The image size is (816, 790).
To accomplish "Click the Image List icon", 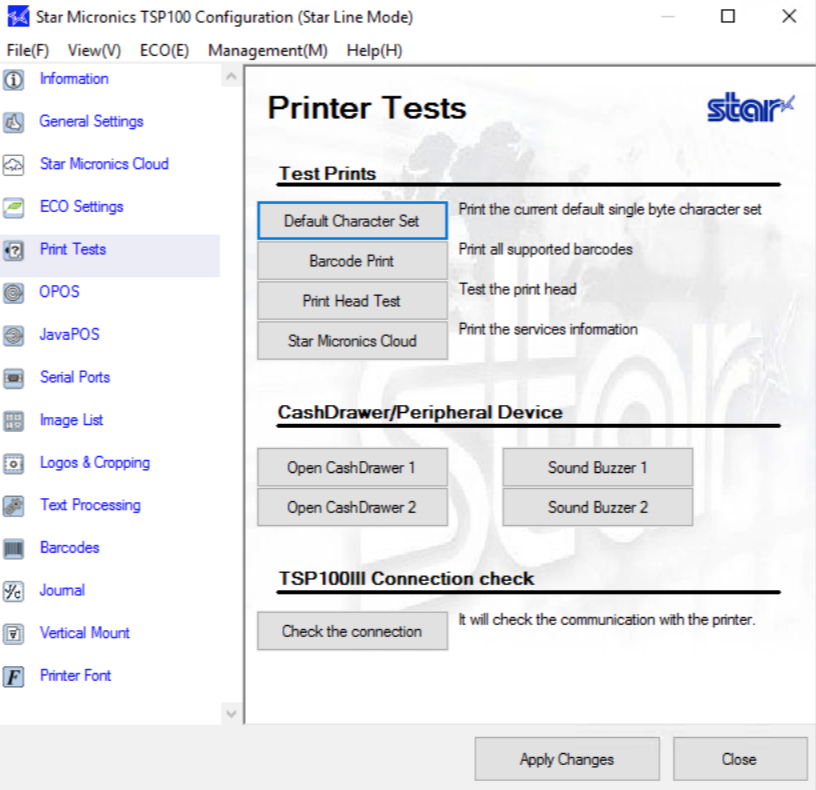I will pyautogui.click(x=14, y=421).
